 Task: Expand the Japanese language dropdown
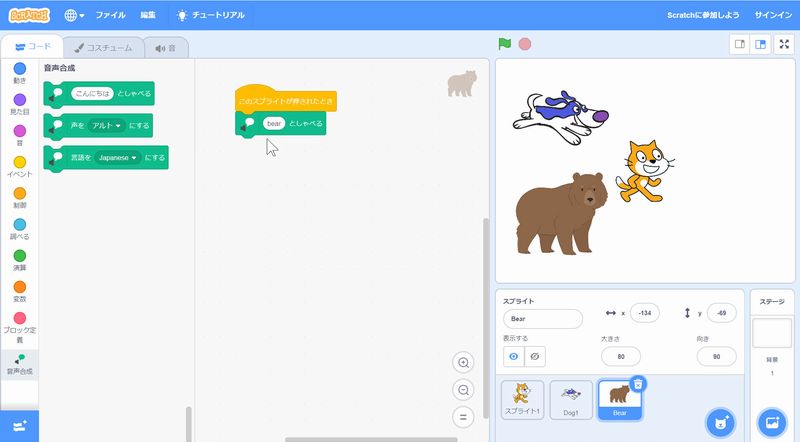point(117,157)
